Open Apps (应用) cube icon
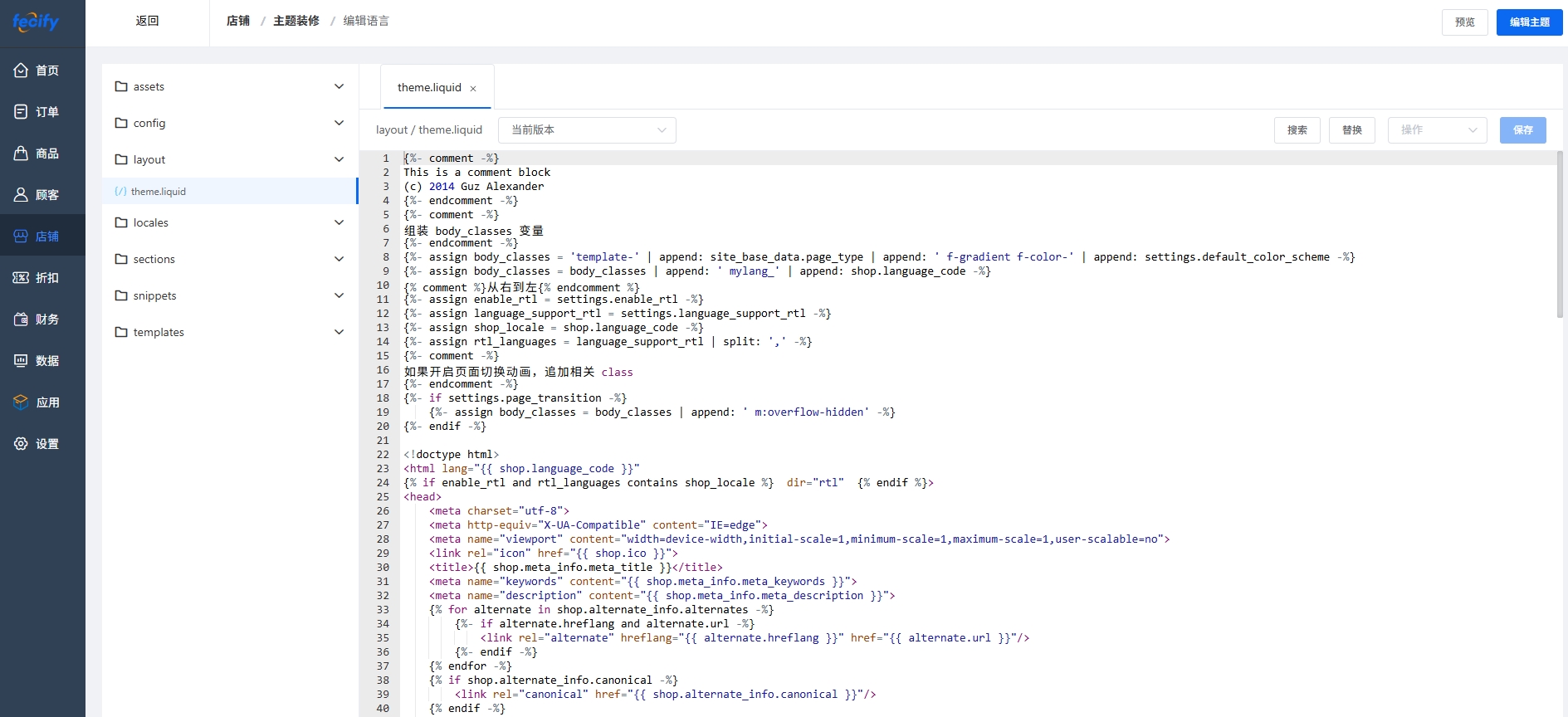 21,402
